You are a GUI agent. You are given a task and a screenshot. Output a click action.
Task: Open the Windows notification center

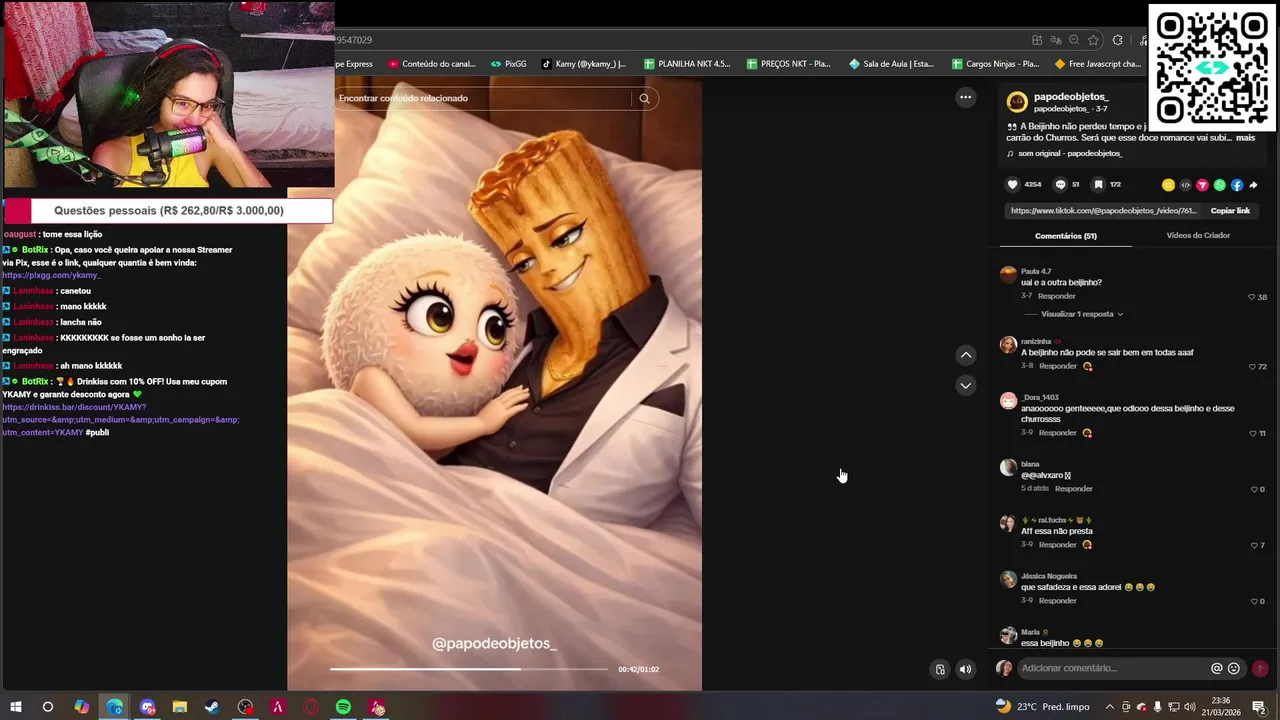[x=1258, y=707]
